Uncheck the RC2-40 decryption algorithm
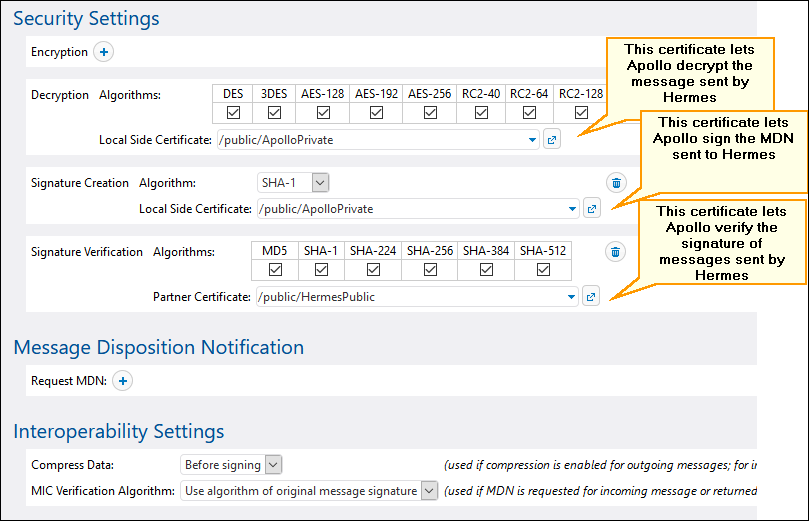The image size is (809, 521). 481,113
